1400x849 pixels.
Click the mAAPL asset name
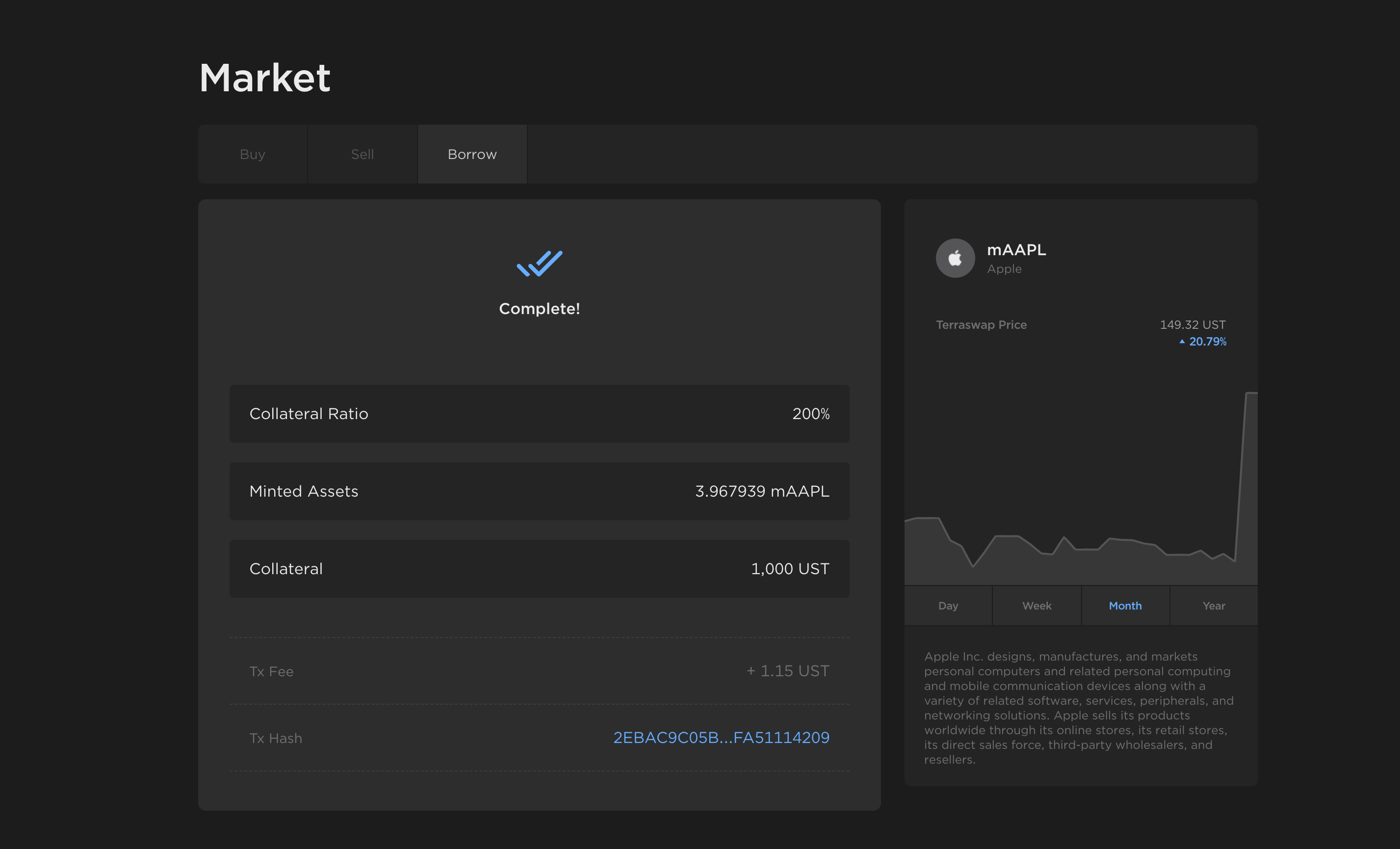pyautogui.click(x=1016, y=250)
